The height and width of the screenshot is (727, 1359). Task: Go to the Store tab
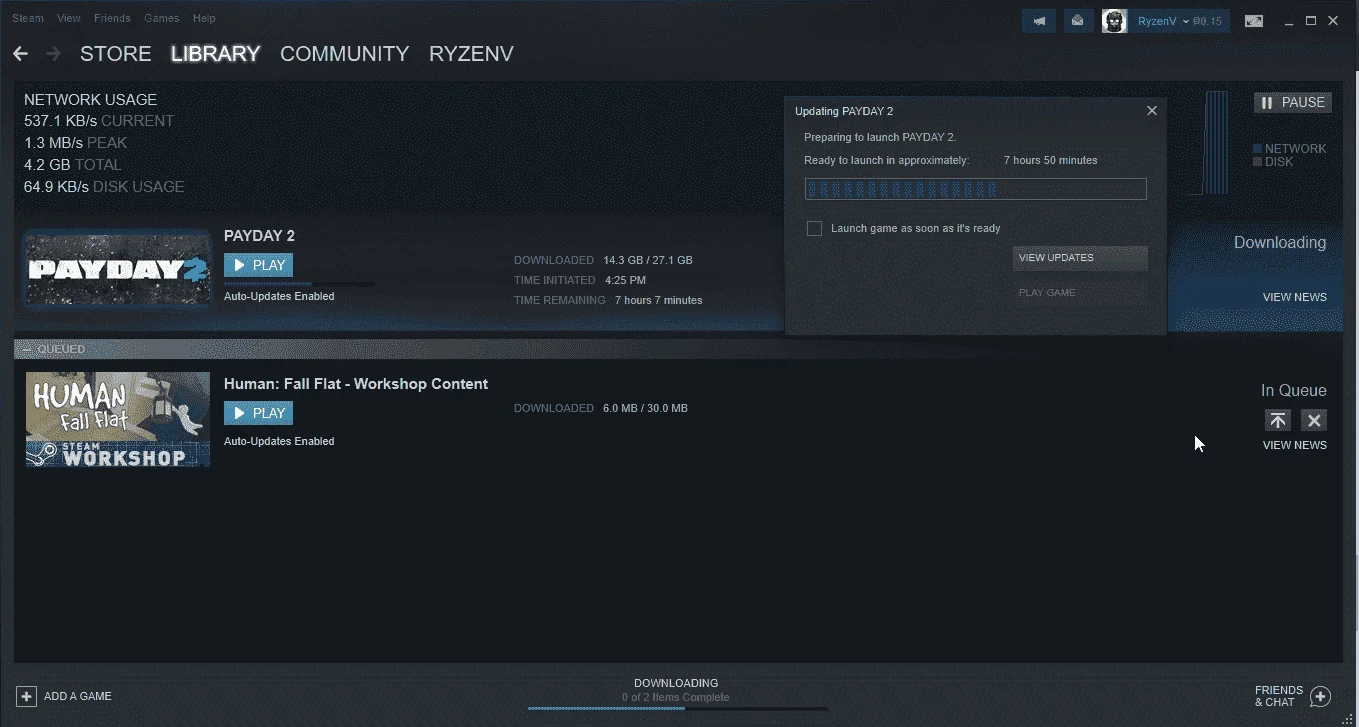[116, 54]
